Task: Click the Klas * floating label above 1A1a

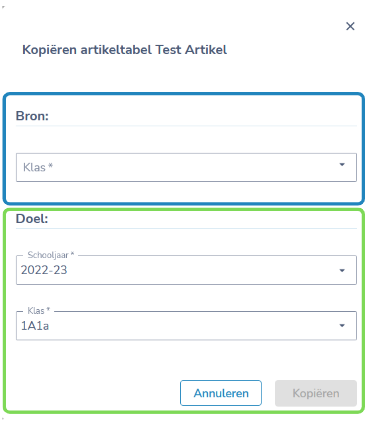Action: click(39, 311)
